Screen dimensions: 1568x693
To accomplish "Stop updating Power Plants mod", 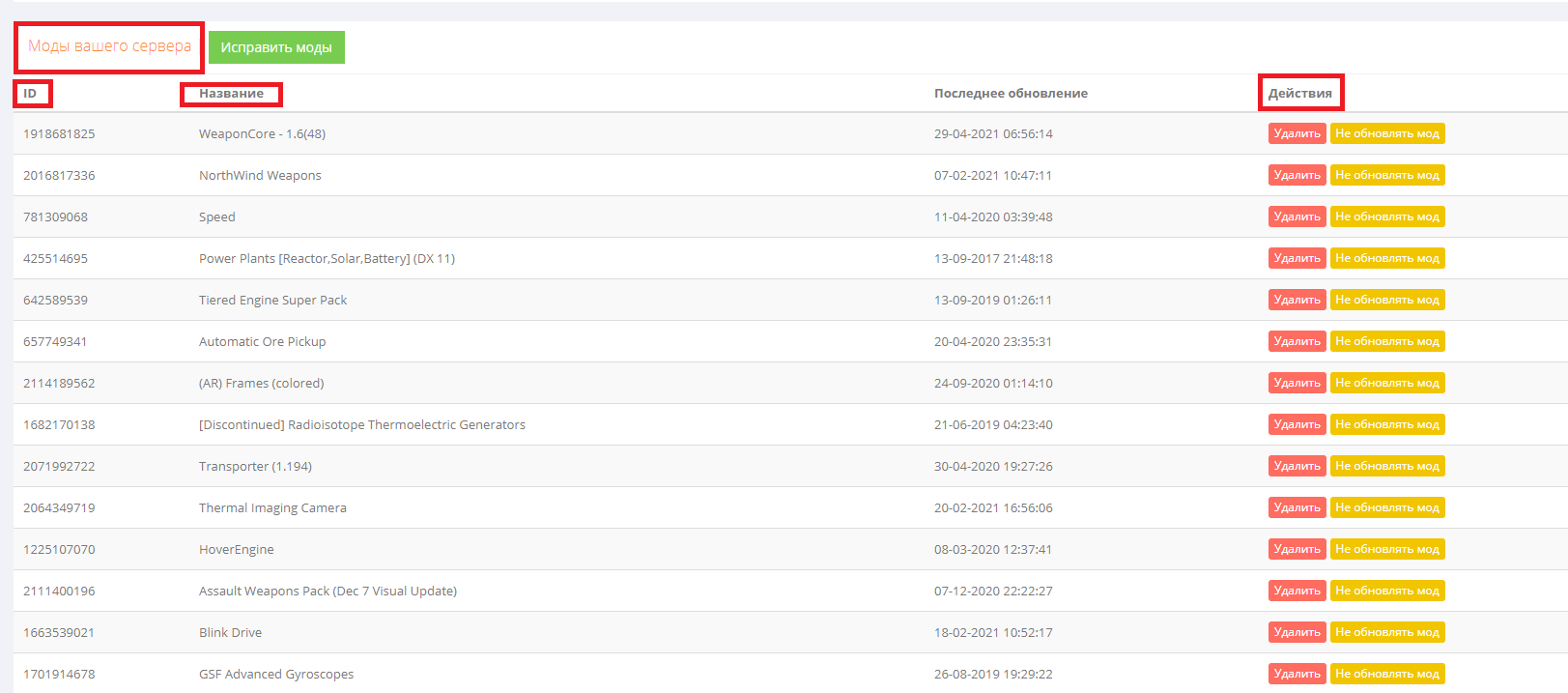I will click(1387, 258).
